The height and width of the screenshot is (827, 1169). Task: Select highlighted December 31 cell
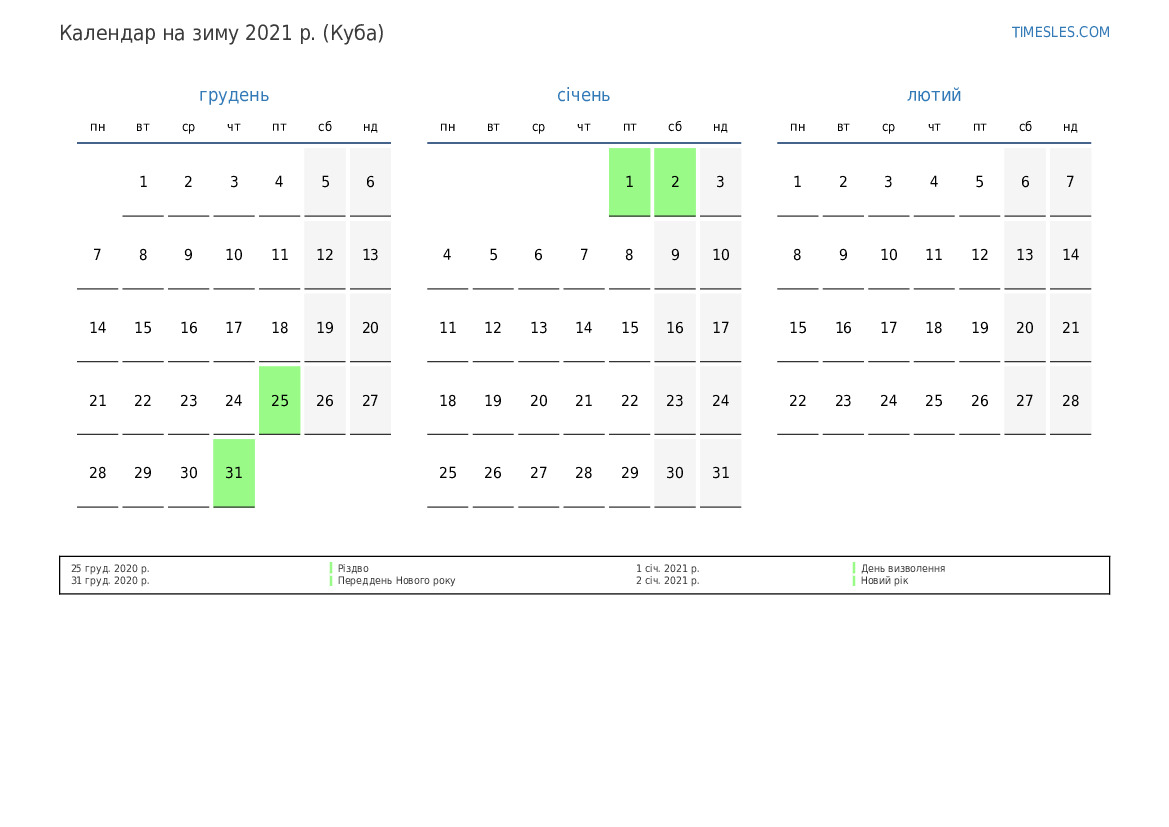pos(234,473)
